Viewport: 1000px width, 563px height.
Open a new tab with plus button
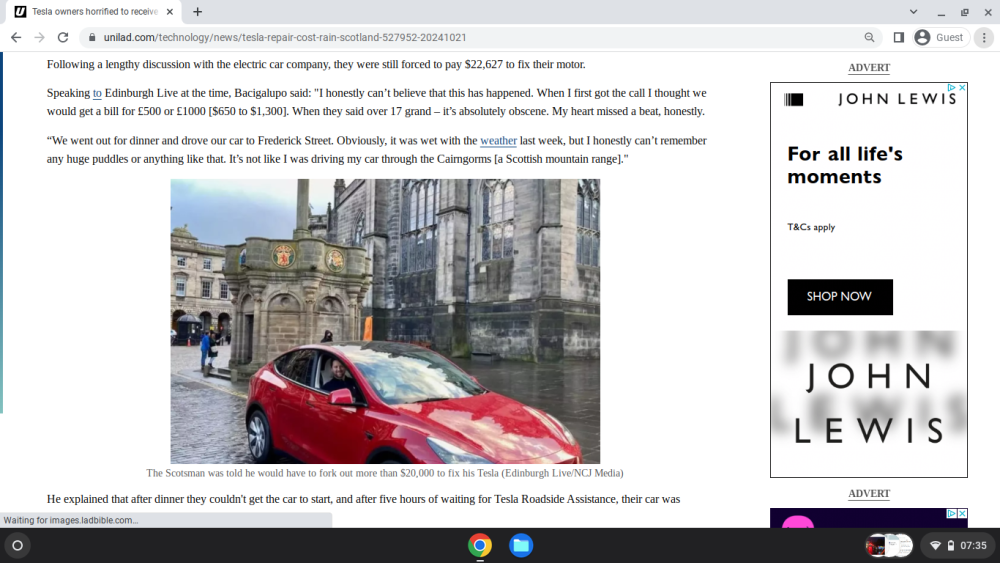[x=198, y=11]
